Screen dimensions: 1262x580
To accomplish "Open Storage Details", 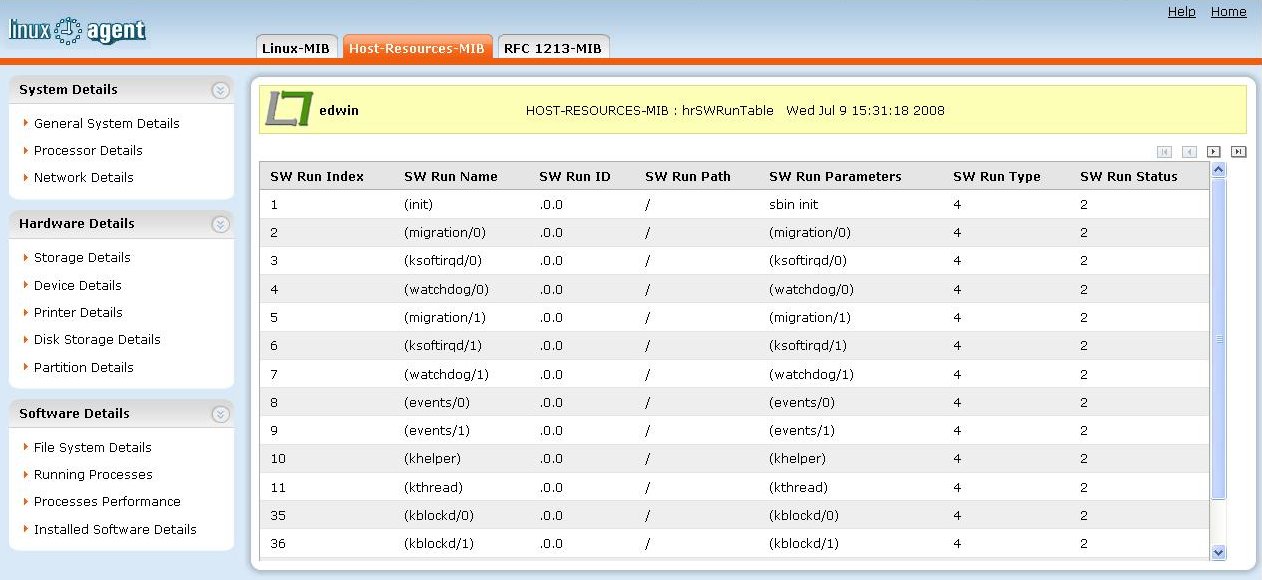I will pyautogui.click(x=82, y=258).
